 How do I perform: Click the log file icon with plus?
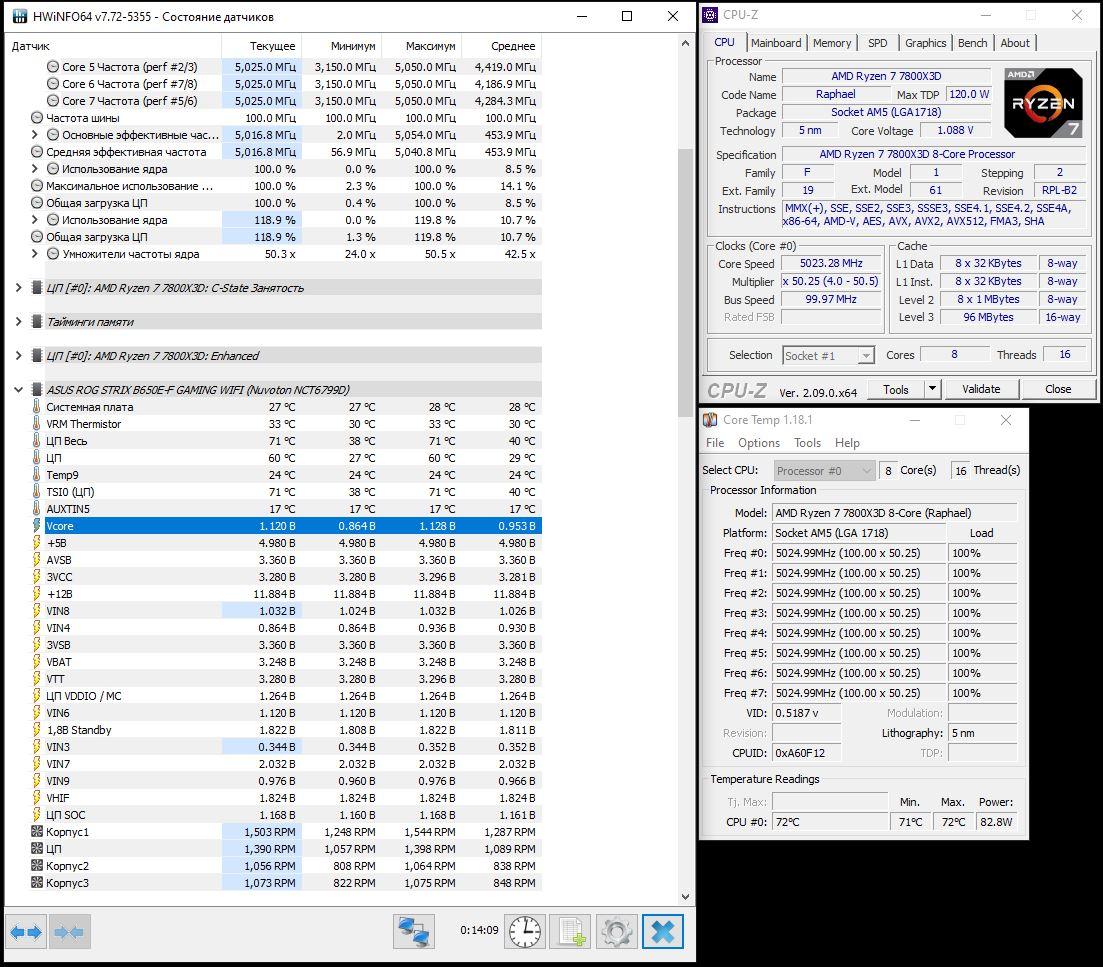point(571,931)
